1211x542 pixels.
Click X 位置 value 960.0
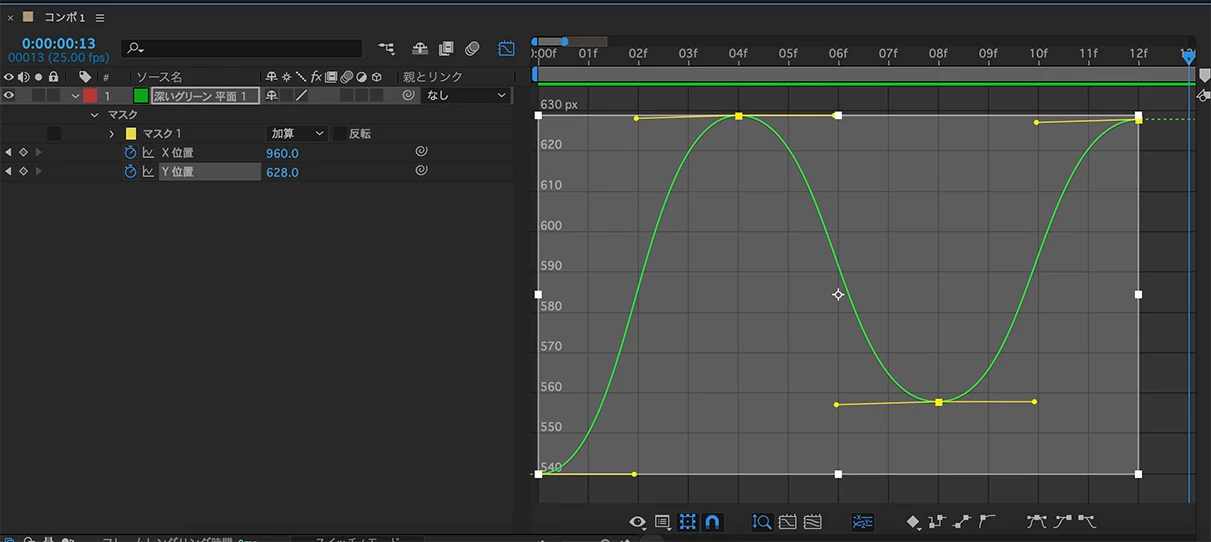[282, 153]
